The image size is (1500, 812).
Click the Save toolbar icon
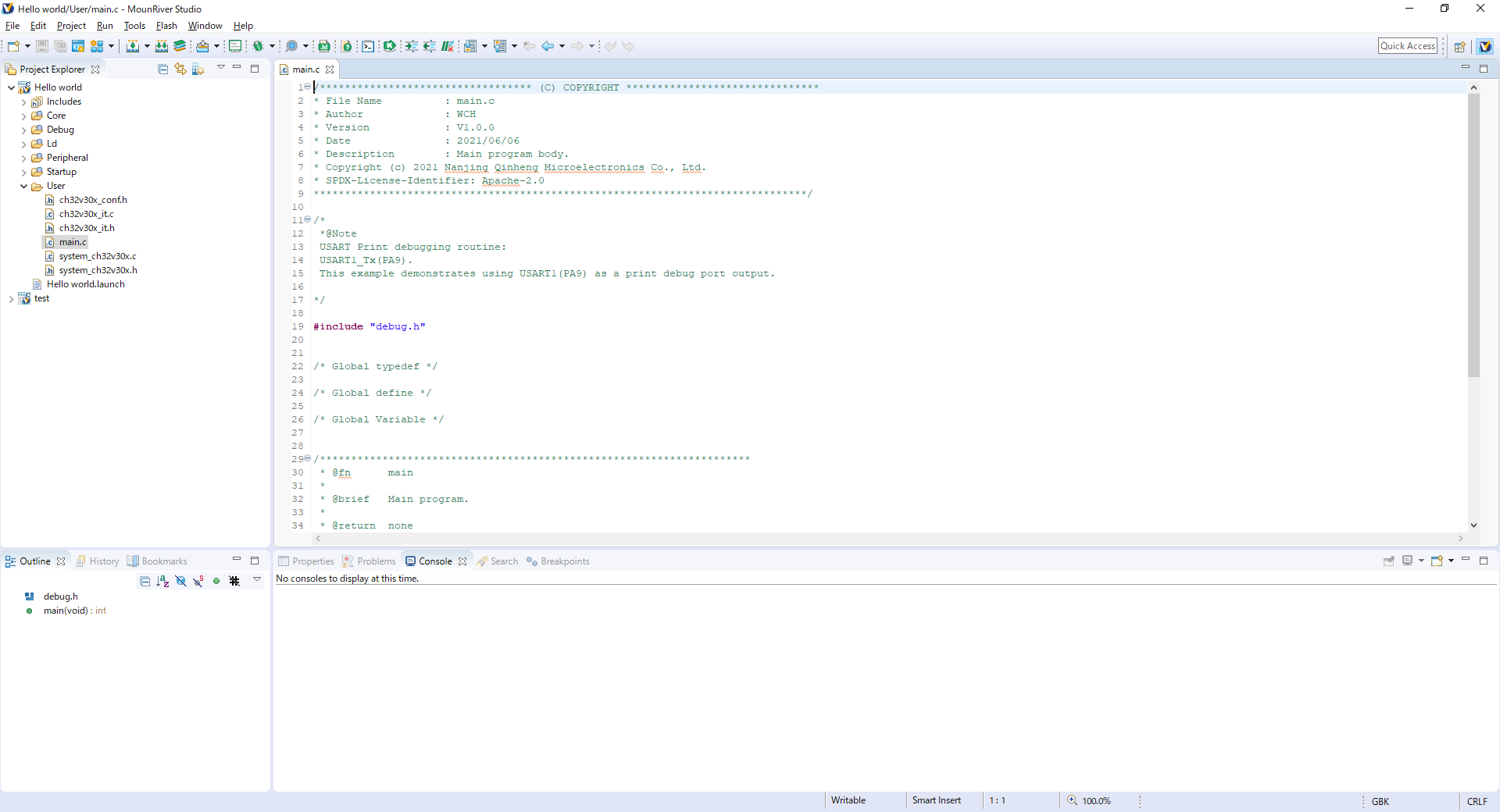click(x=42, y=46)
